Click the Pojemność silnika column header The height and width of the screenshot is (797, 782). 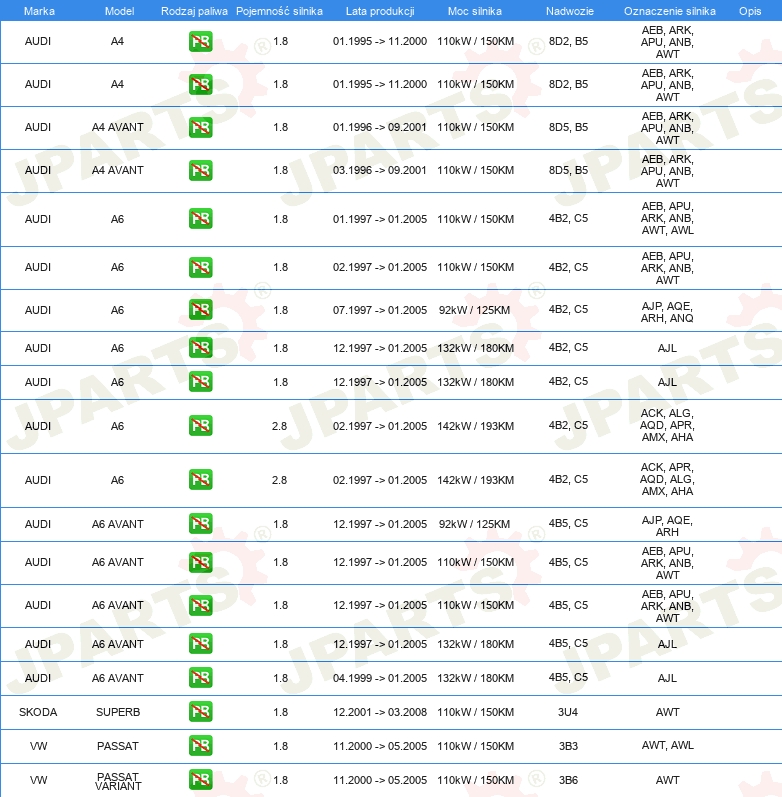click(279, 11)
